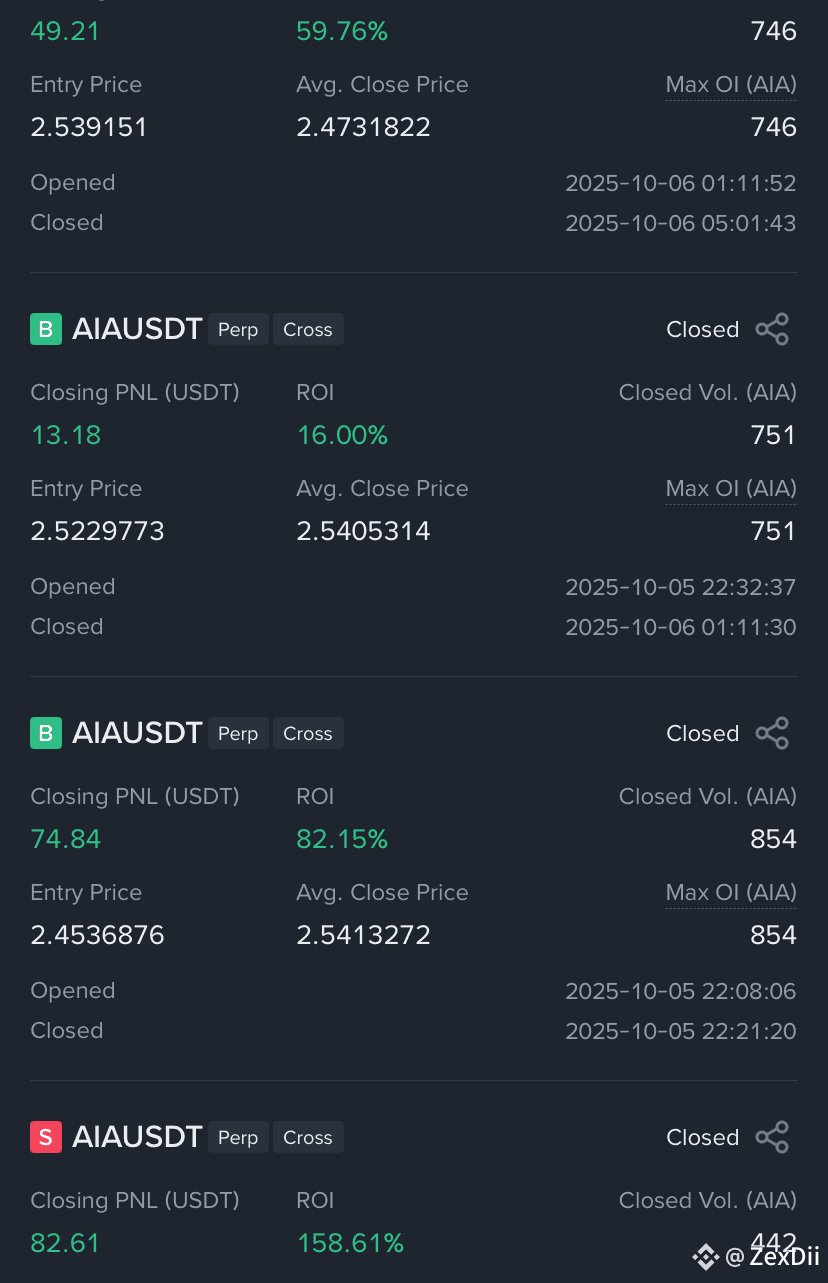Open AIAUSDT pair from the short trade

pos(137,1137)
